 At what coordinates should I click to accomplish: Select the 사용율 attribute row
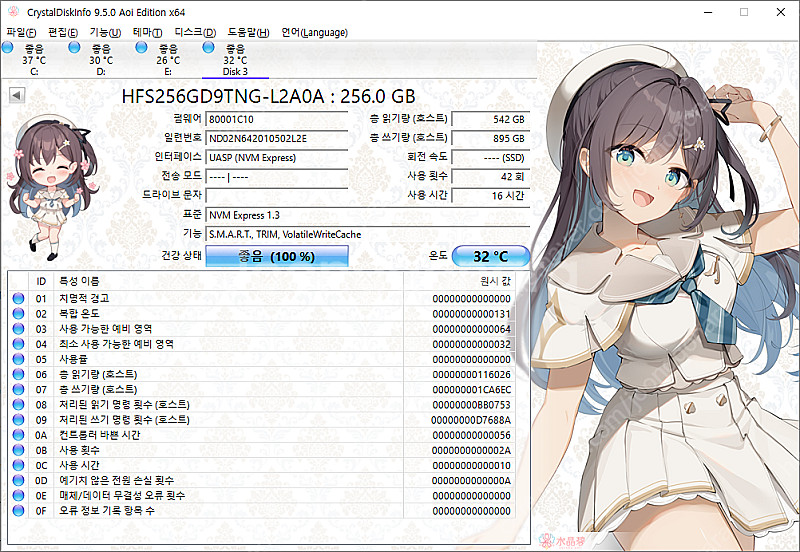coord(261,359)
